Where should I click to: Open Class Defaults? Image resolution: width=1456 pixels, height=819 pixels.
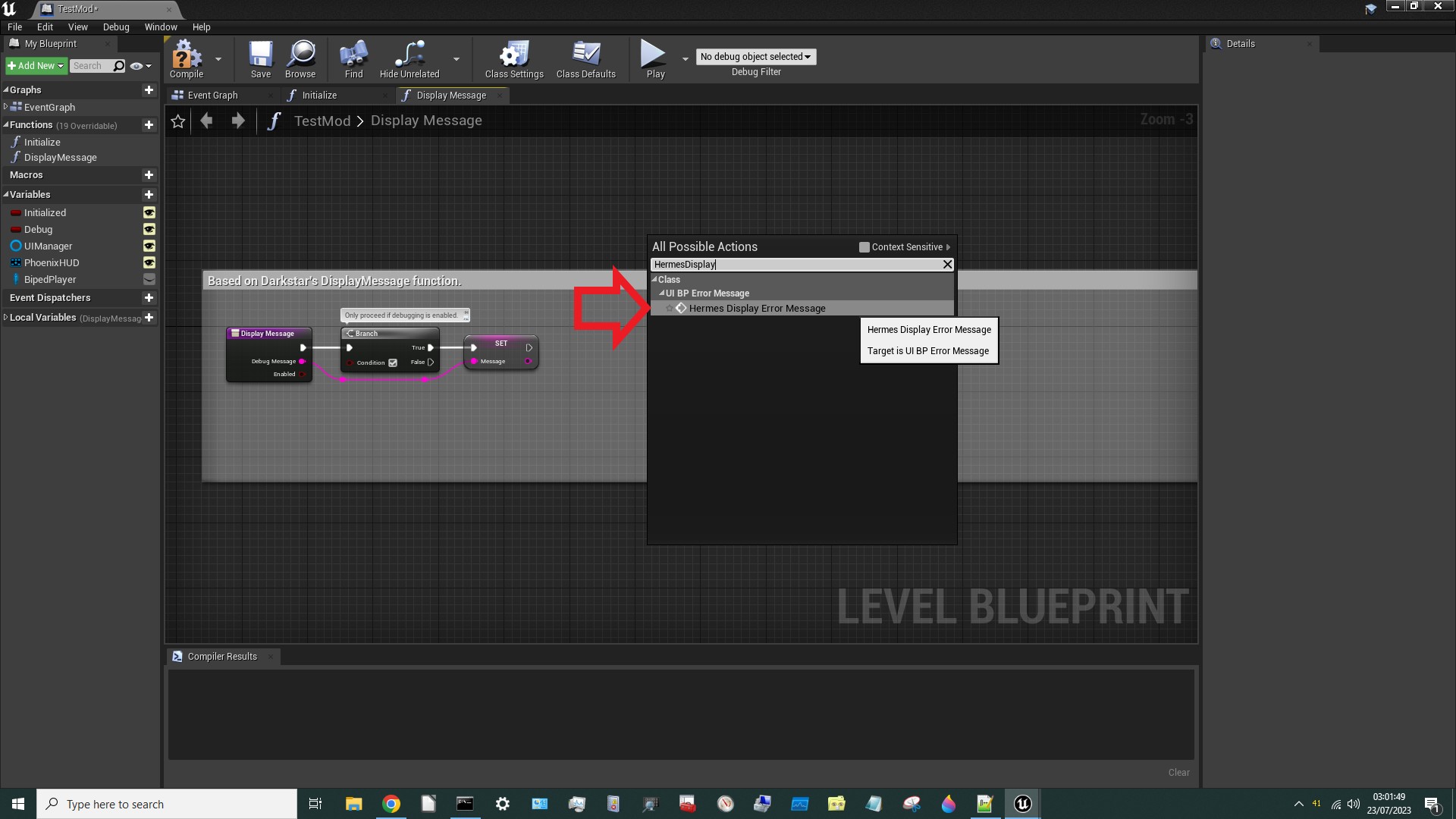click(x=585, y=59)
